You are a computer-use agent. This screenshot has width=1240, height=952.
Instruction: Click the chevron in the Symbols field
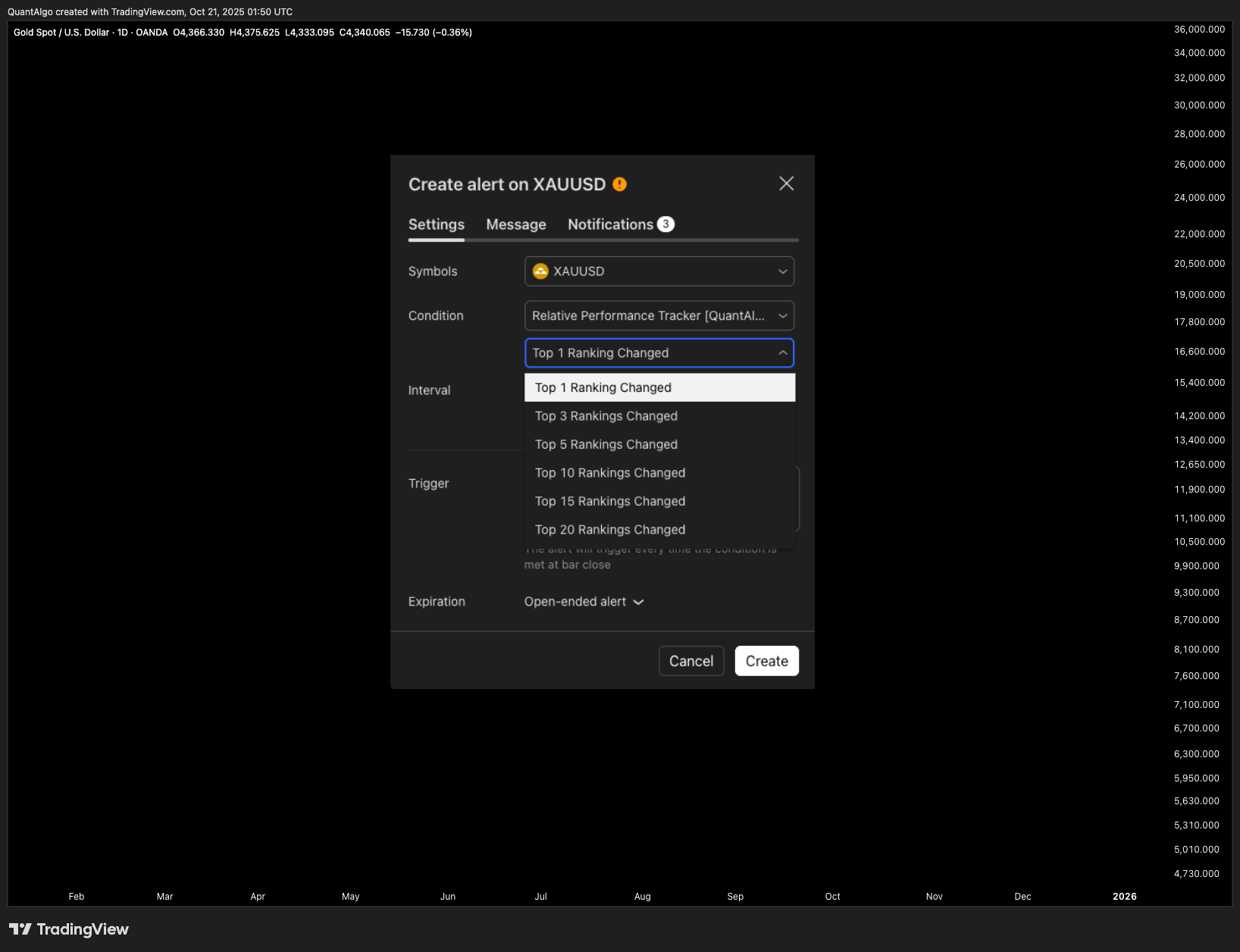coord(782,271)
